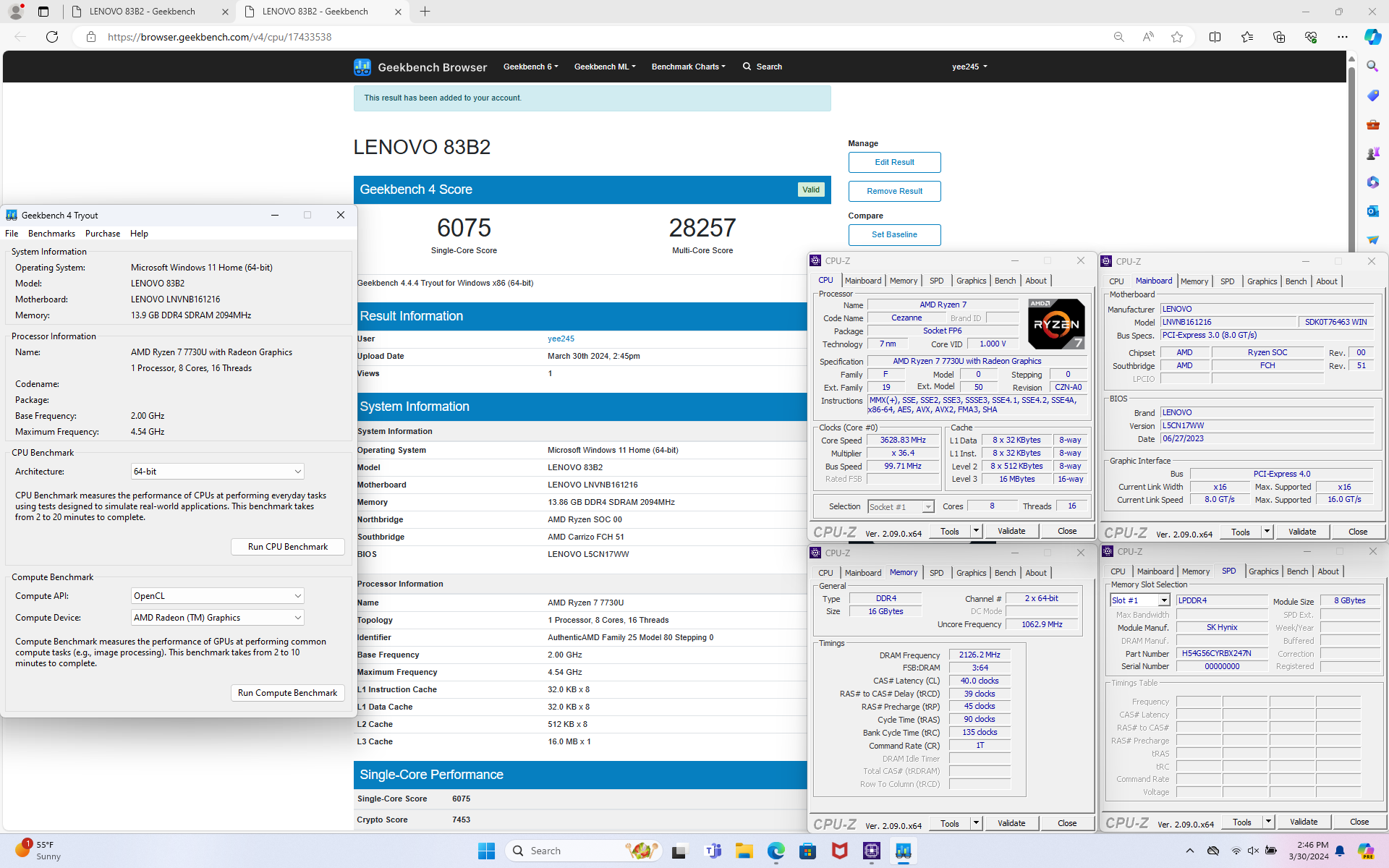The height and width of the screenshot is (868, 1389).
Task: Open CPU-Z icon in the taskbar
Action: pyautogui.click(x=871, y=851)
